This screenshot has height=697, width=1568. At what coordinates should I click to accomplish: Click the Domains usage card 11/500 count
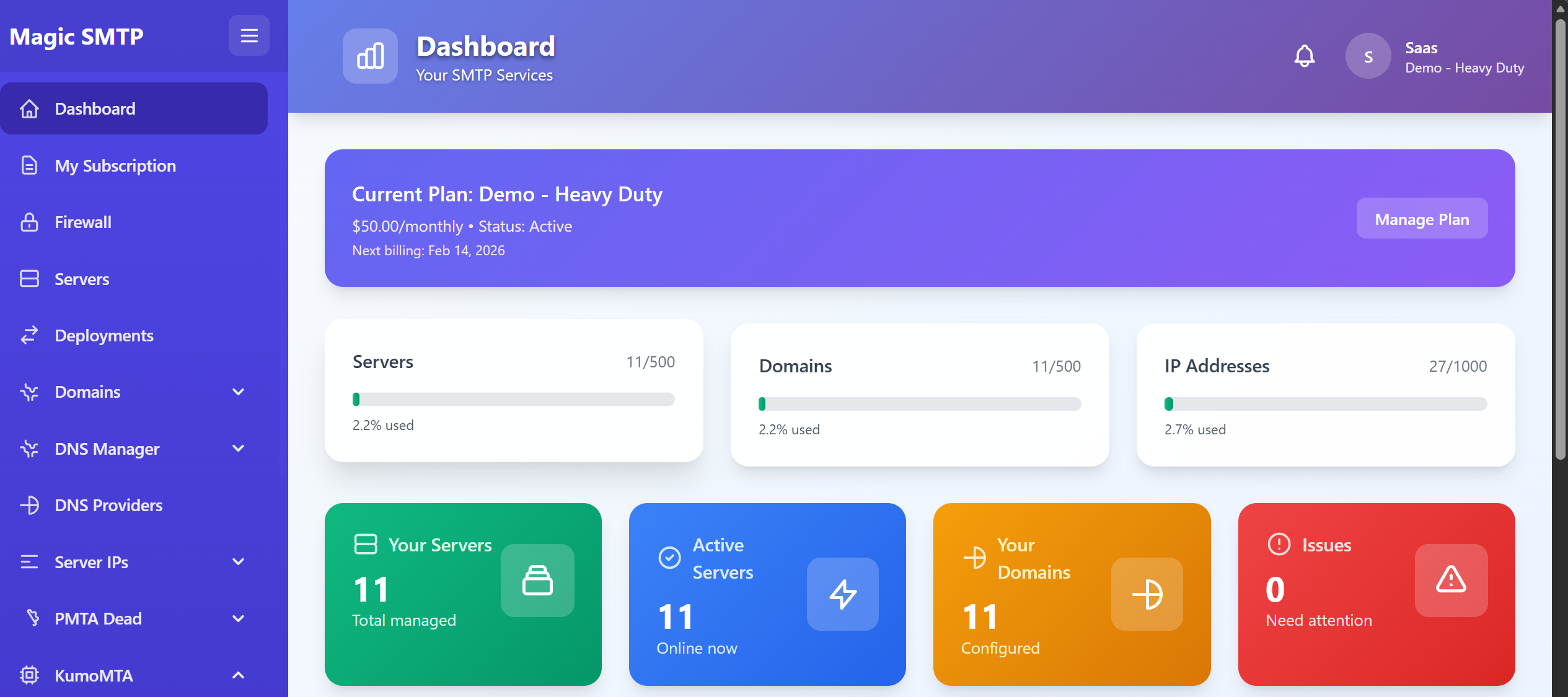coord(1056,366)
